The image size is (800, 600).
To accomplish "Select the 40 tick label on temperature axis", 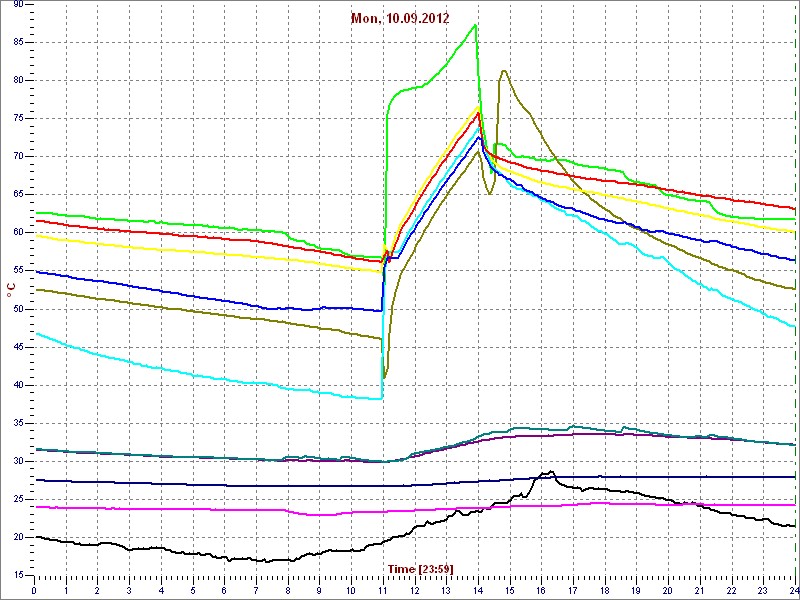I will pos(17,385).
